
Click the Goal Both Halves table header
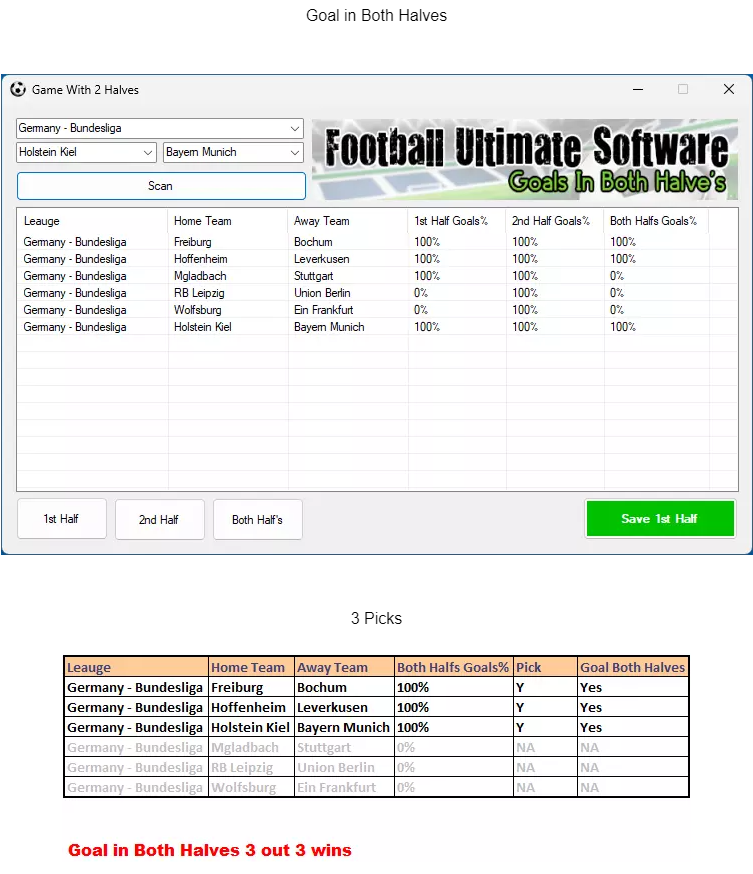tap(633, 667)
